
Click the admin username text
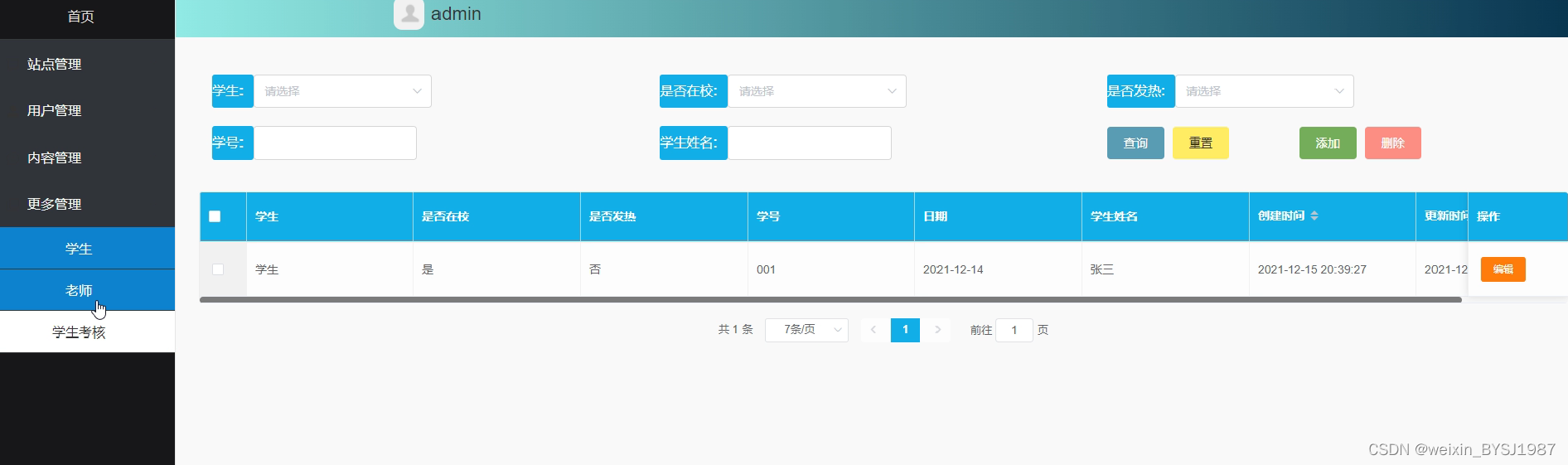(x=456, y=14)
